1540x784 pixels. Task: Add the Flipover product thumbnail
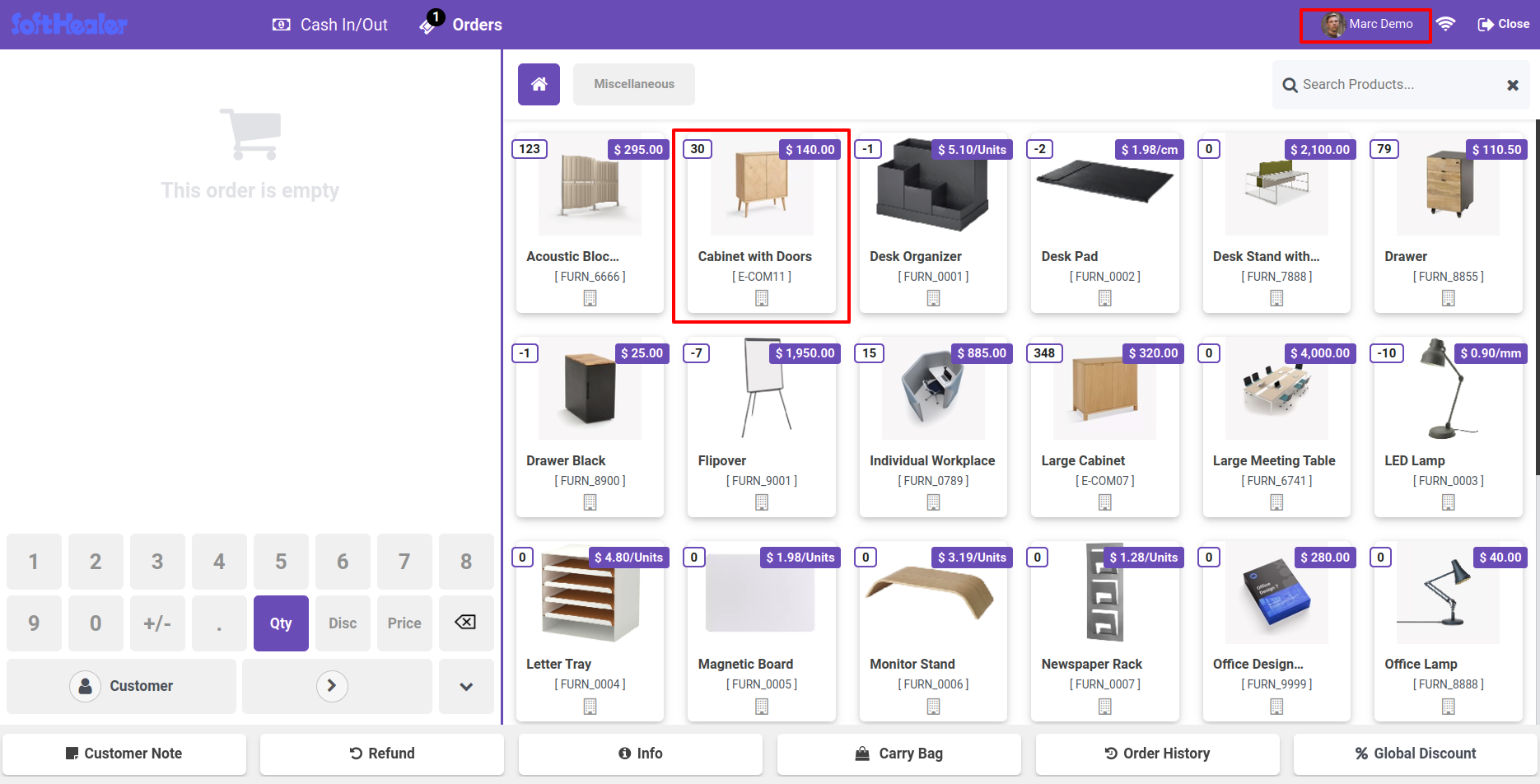(762, 388)
